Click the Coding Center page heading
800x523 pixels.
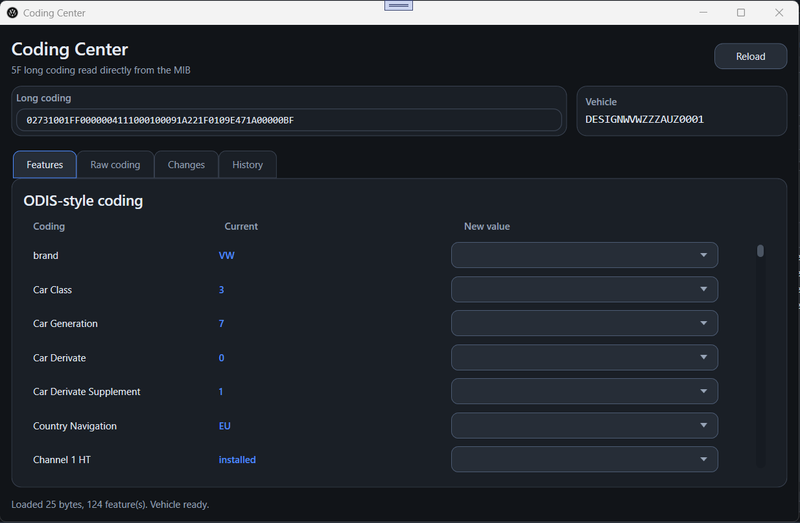click(x=70, y=49)
